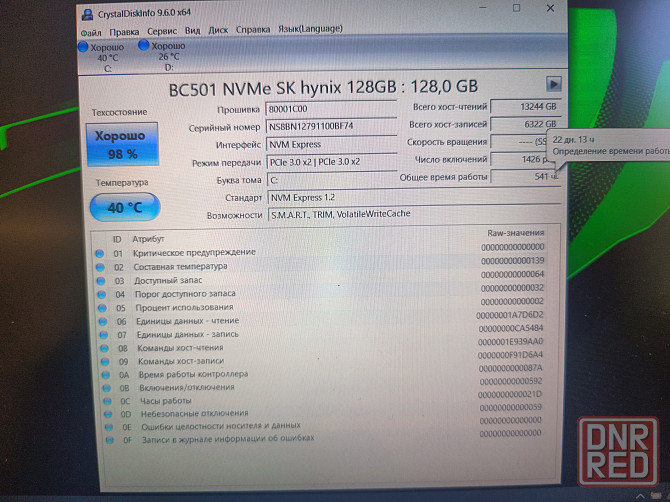Click the next disk arrow button
This screenshot has height=502, width=670.
coord(553,84)
